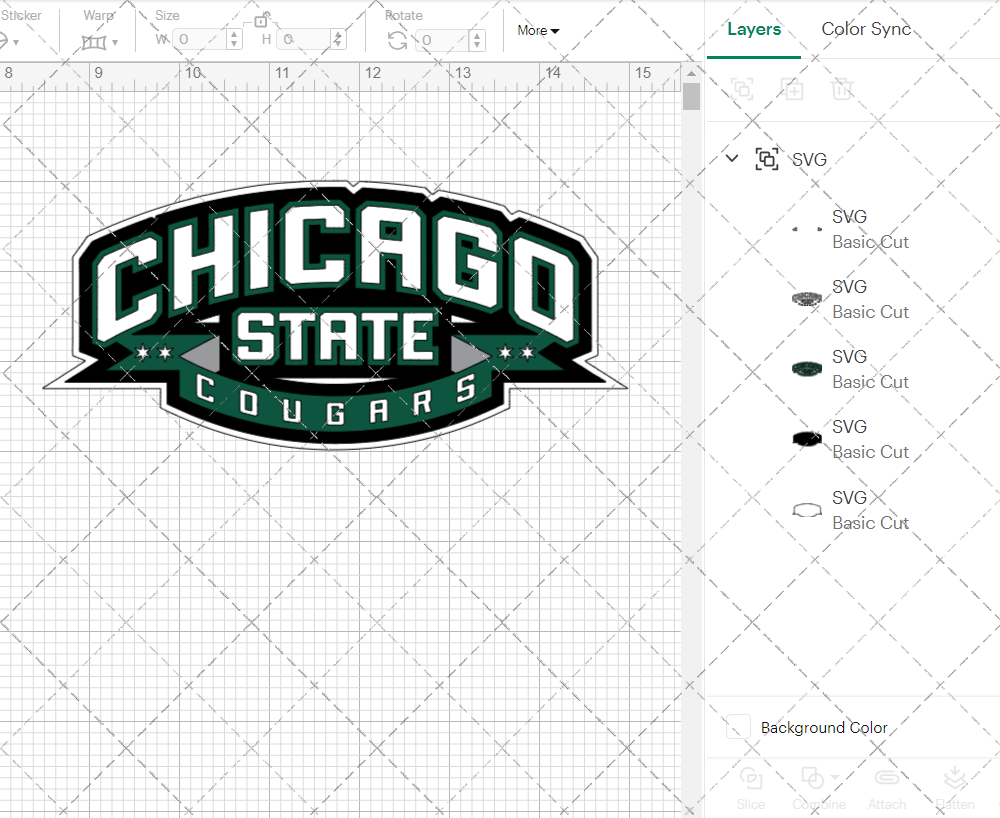Click the Rotate reset icon

397,41
